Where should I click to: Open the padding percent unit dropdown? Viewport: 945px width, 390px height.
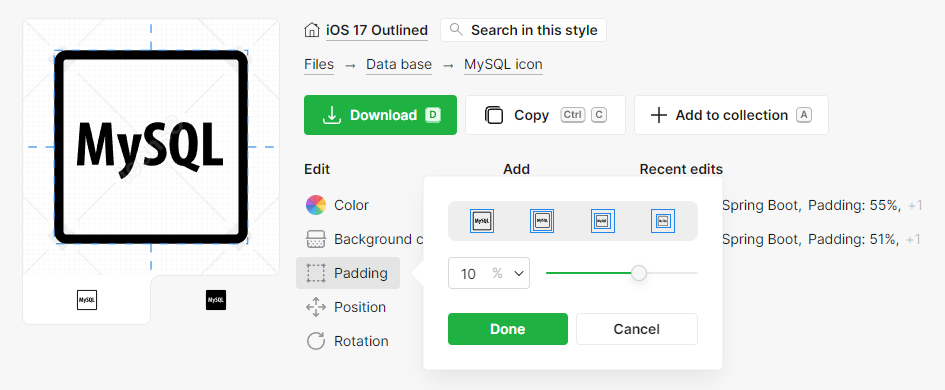[489, 273]
